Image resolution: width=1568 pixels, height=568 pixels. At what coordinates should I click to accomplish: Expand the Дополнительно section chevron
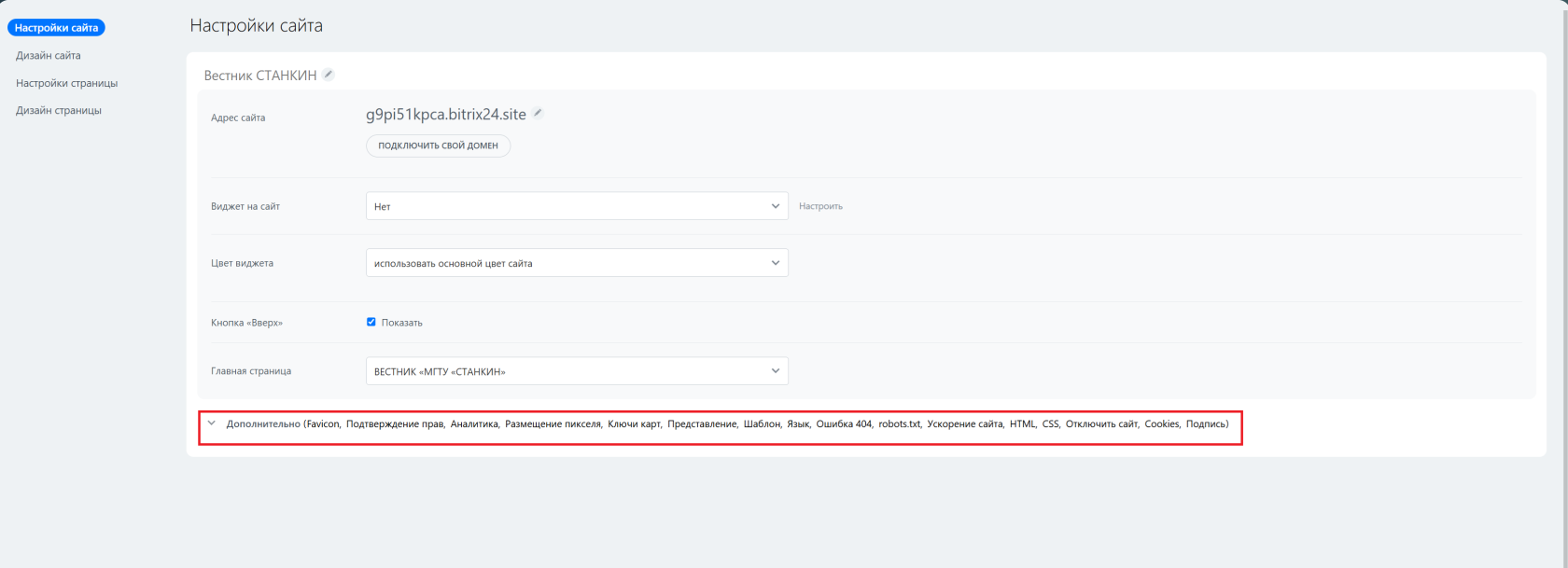point(212,423)
